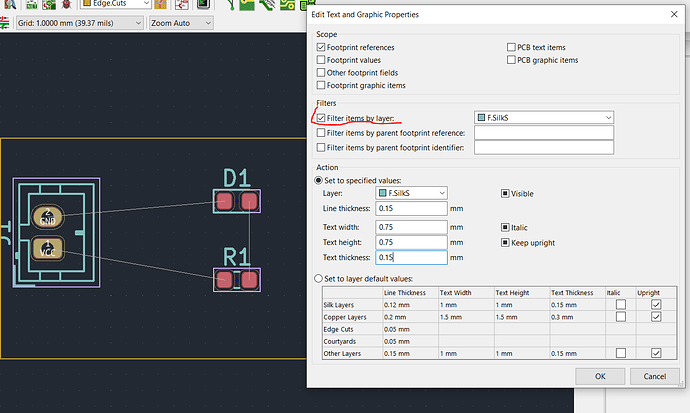Click the Cancel button
Image resolution: width=690 pixels, height=413 pixels.
[x=654, y=376]
